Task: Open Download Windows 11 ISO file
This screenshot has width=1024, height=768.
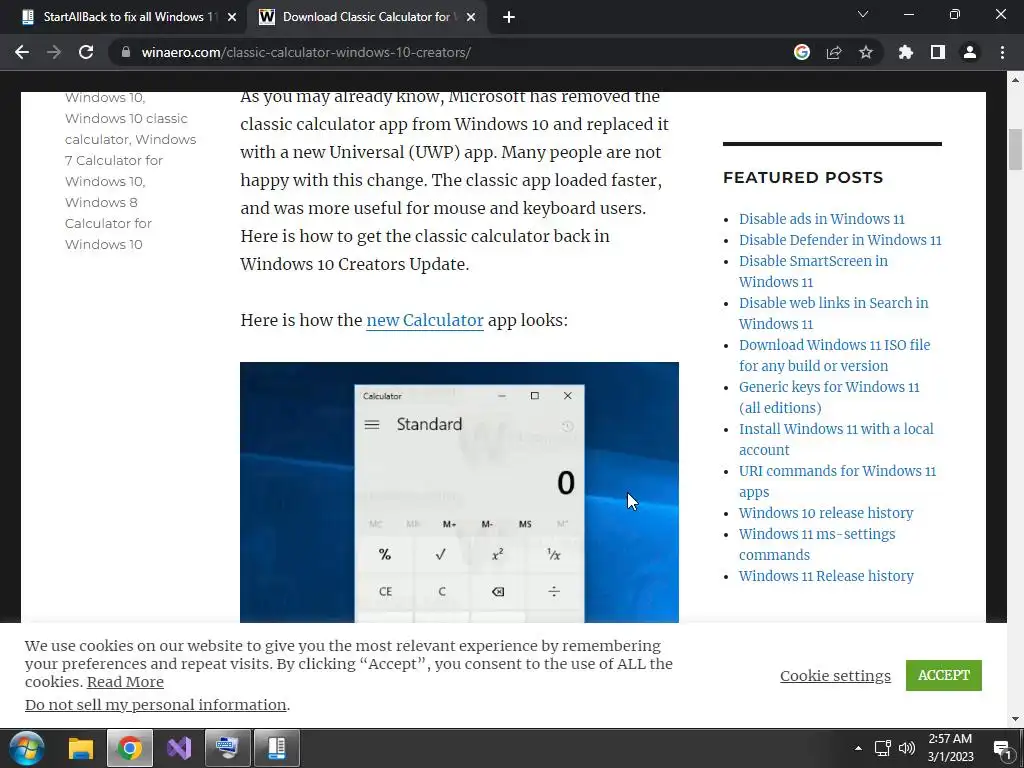Action: (x=834, y=355)
